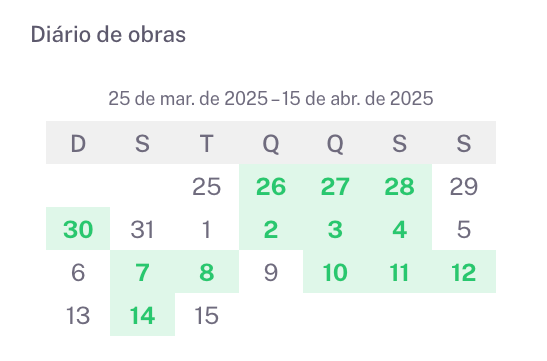Select day 31 in the calendar

point(142,229)
